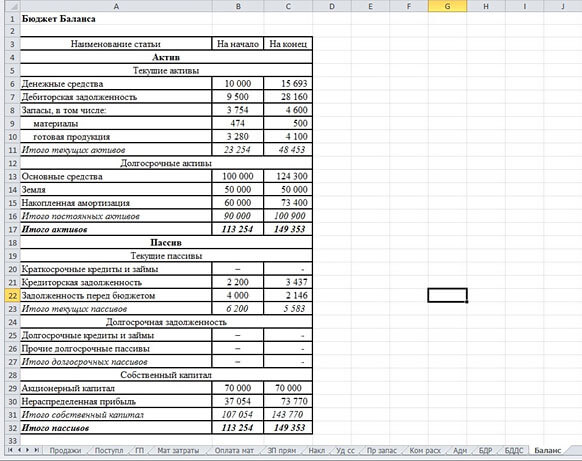Viewport: 582px width, 461px height.
Task: Switch to ЗП прям sheet tab
Action: tap(282, 450)
